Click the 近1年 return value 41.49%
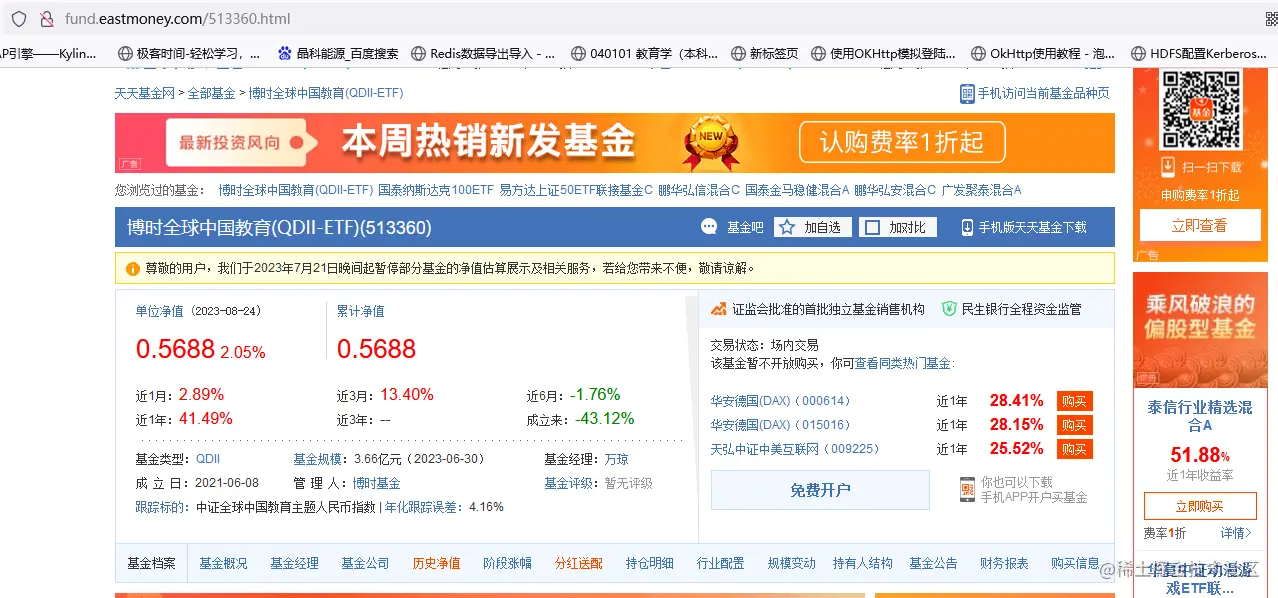The image size is (1278, 598). point(206,418)
